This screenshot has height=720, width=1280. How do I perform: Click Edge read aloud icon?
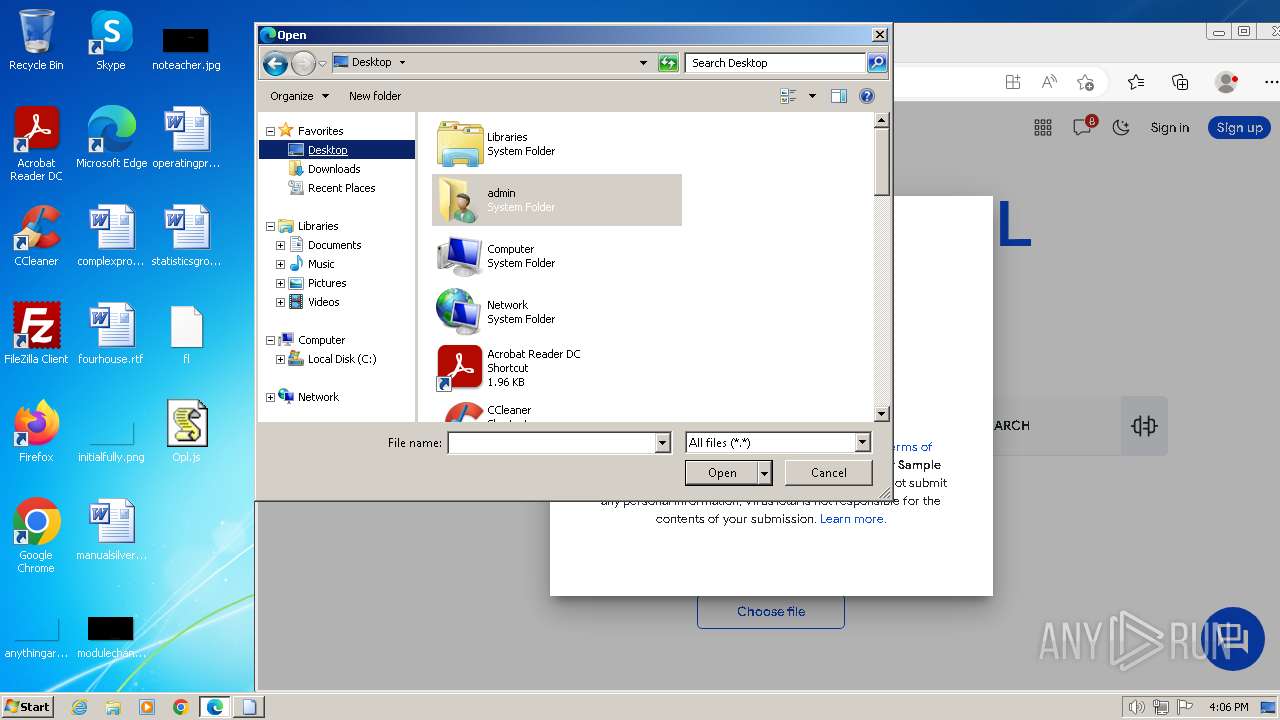[1049, 82]
